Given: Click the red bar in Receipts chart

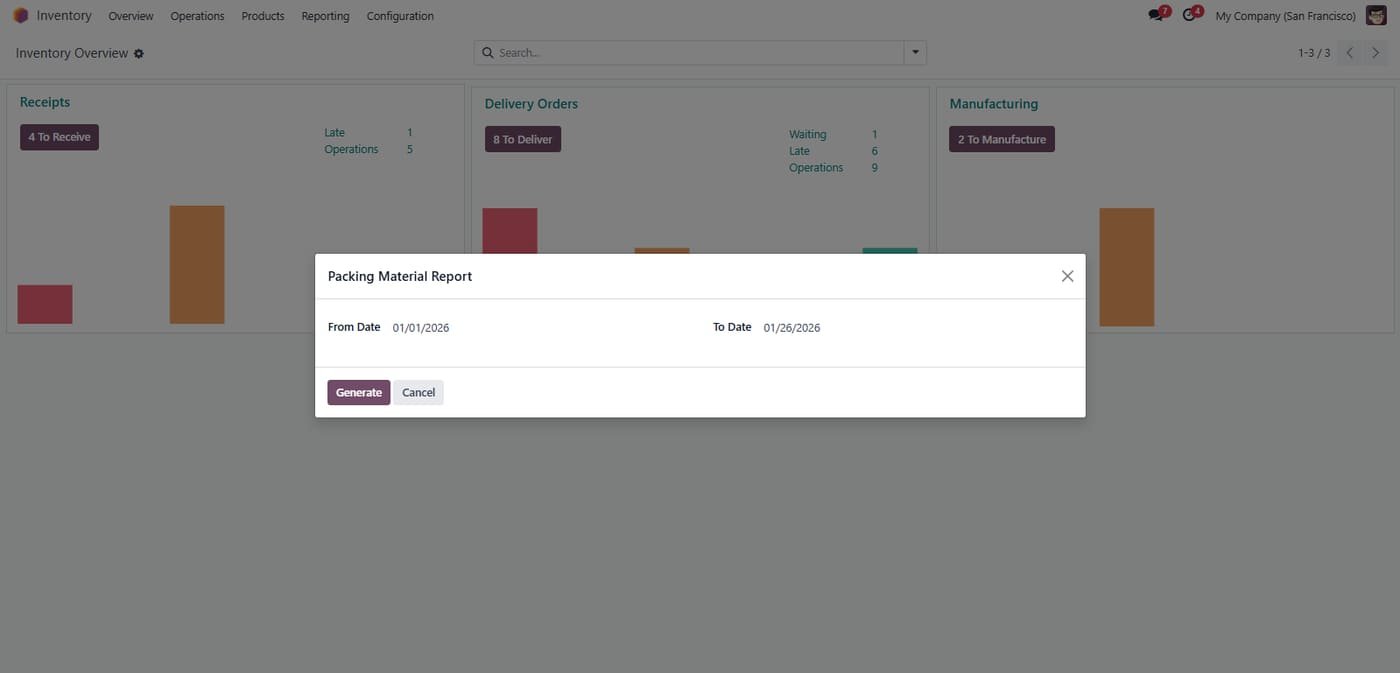Looking at the screenshot, I should 45,304.
